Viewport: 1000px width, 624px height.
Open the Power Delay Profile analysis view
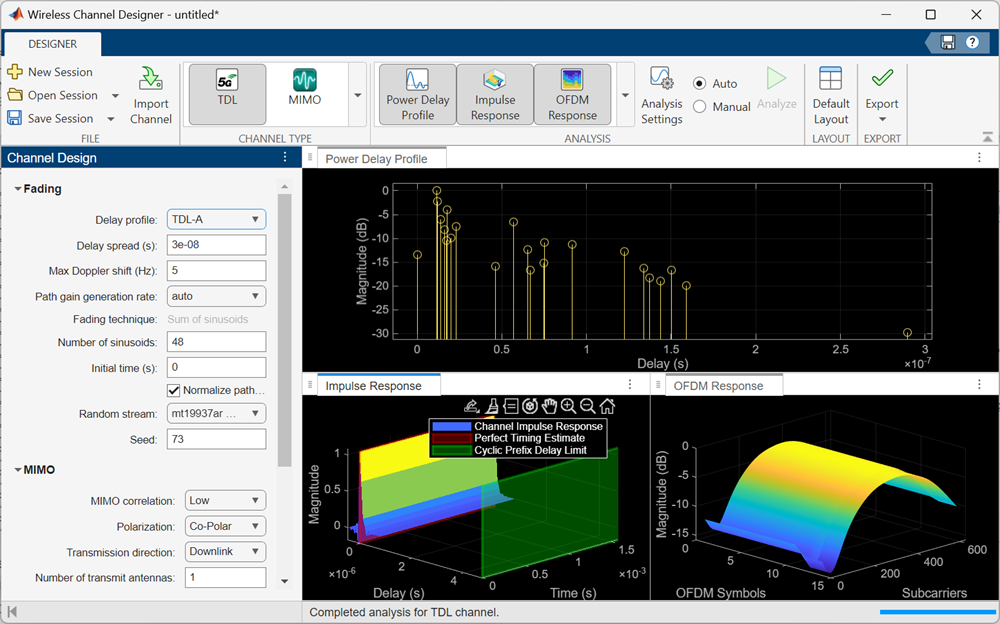pyautogui.click(x=417, y=94)
